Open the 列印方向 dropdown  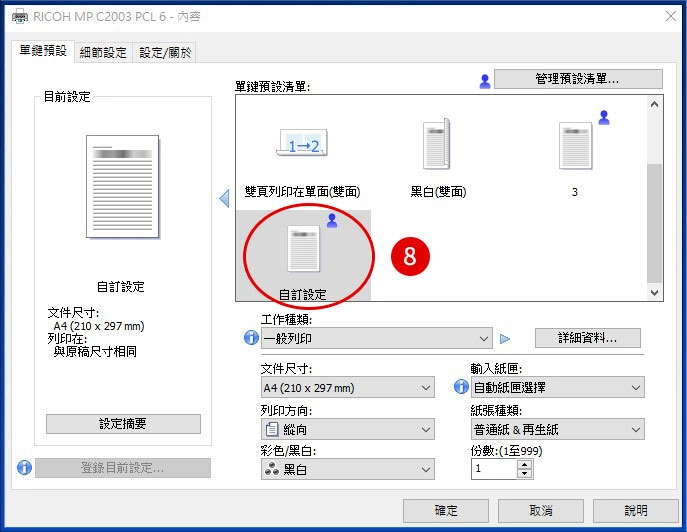pos(347,429)
